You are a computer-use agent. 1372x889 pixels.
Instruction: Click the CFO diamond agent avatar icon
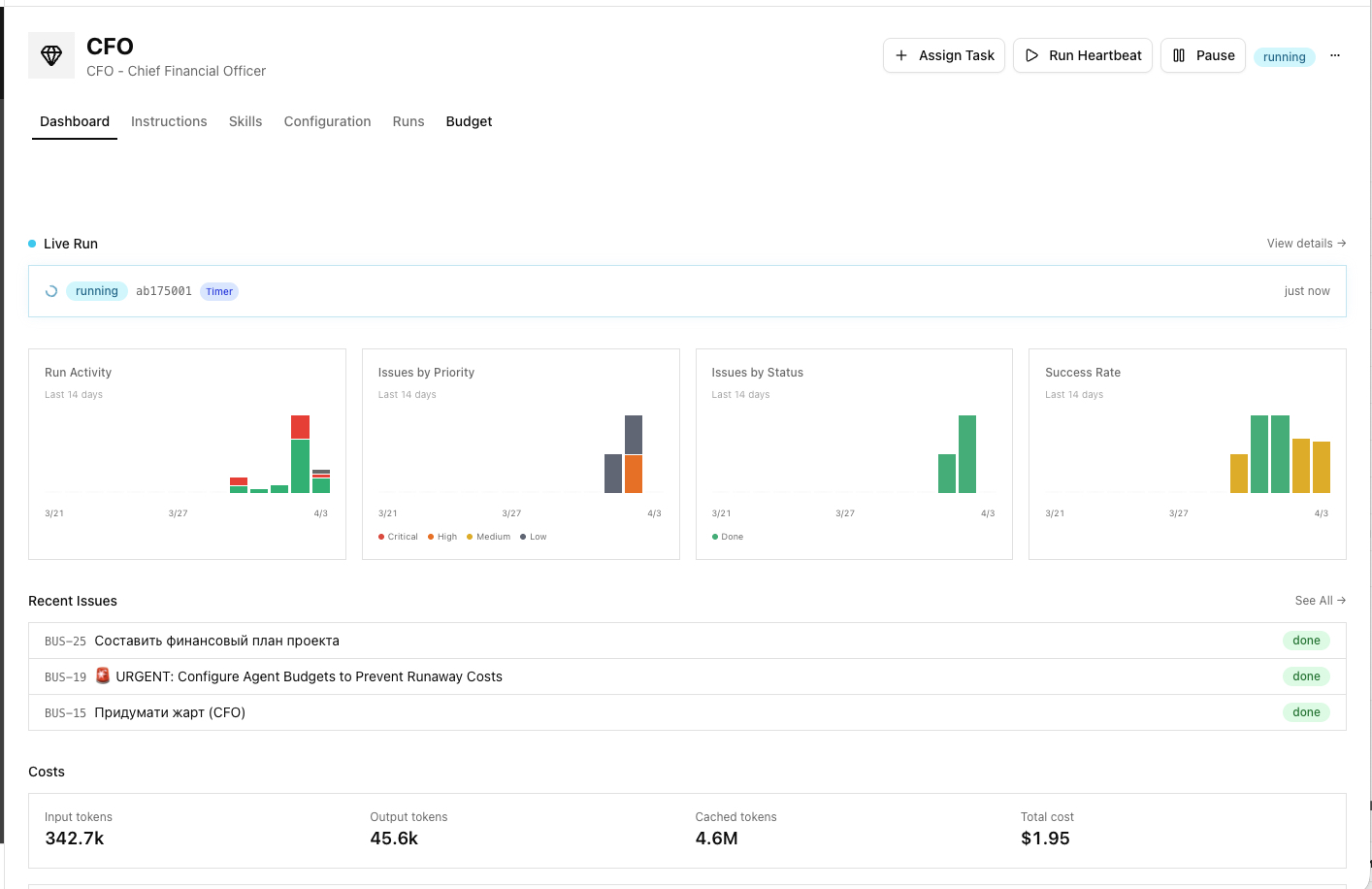click(50, 55)
